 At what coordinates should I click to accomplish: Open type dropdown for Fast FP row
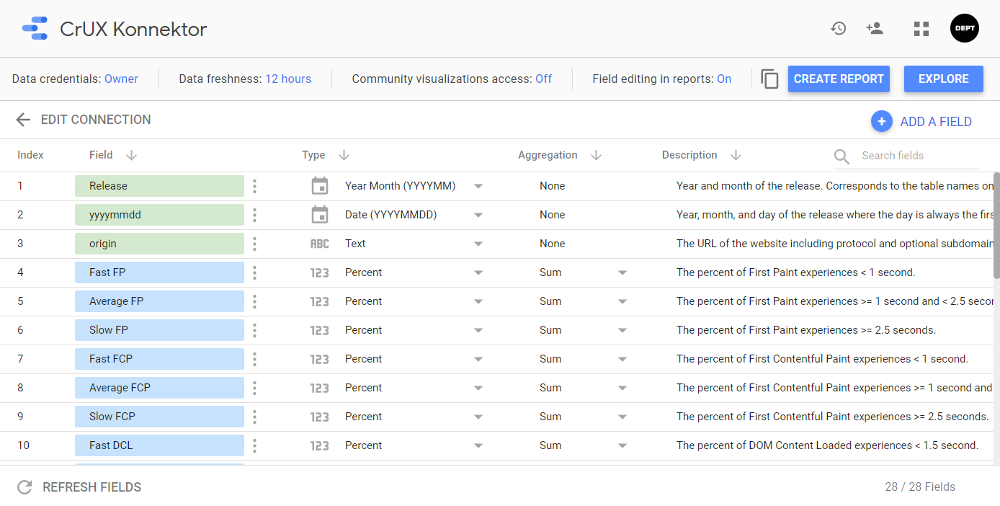point(478,272)
